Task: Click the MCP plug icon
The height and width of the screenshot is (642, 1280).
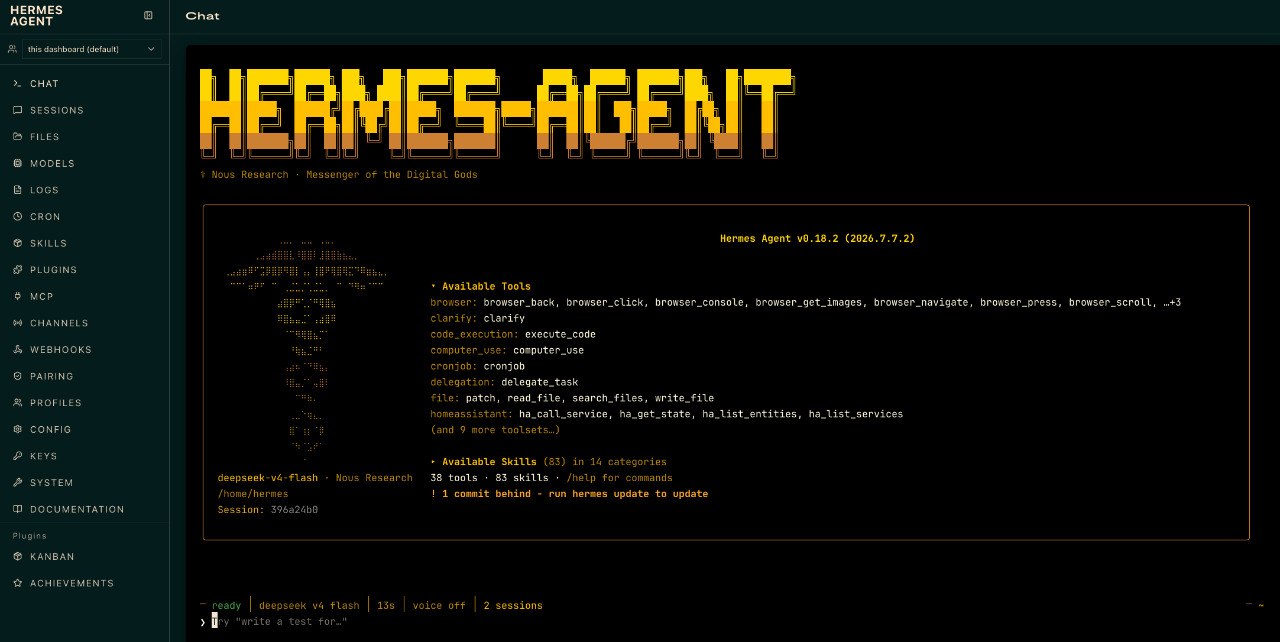Action: 17,296
